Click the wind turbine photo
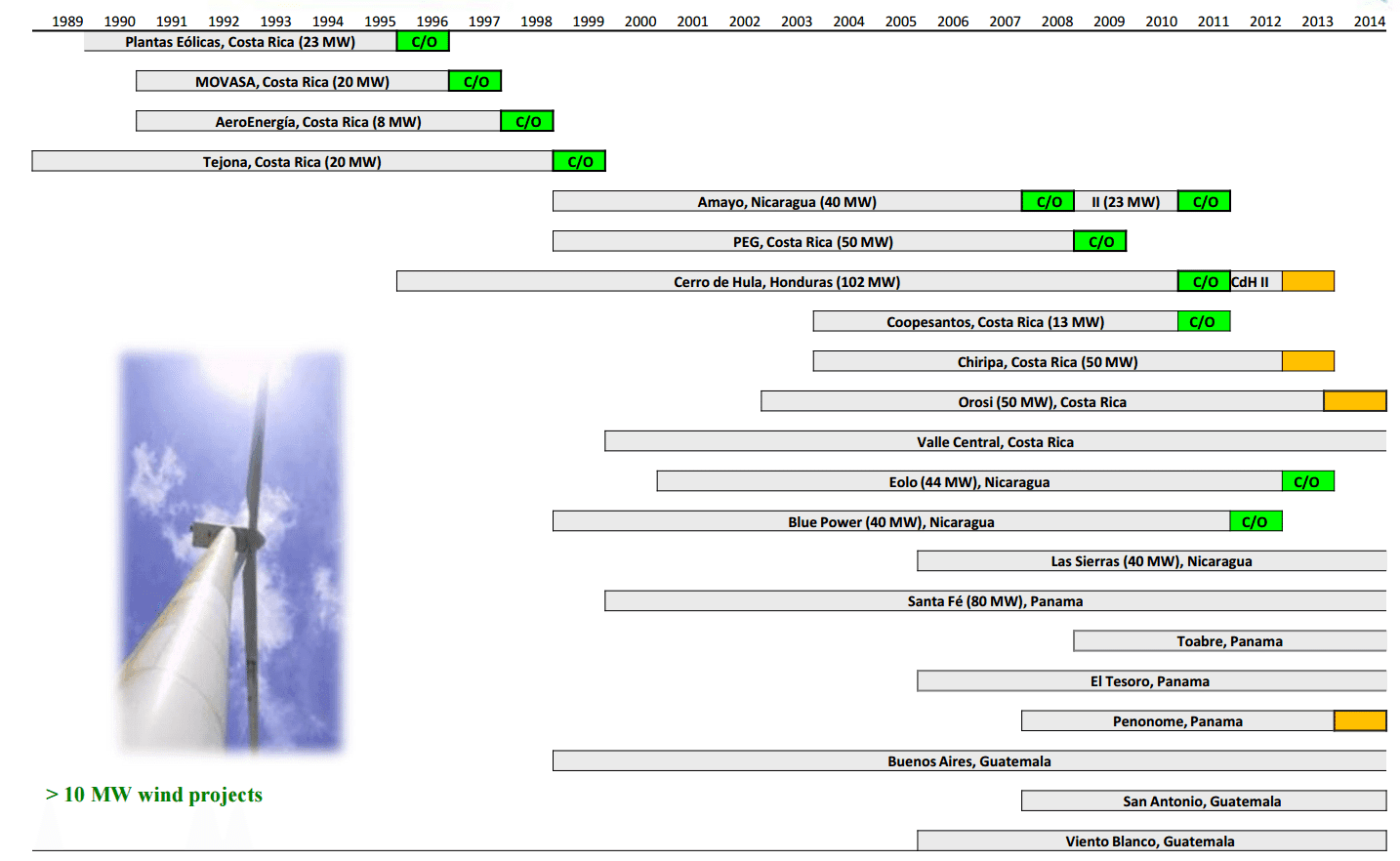The image size is (1400, 861). point(231,553)
